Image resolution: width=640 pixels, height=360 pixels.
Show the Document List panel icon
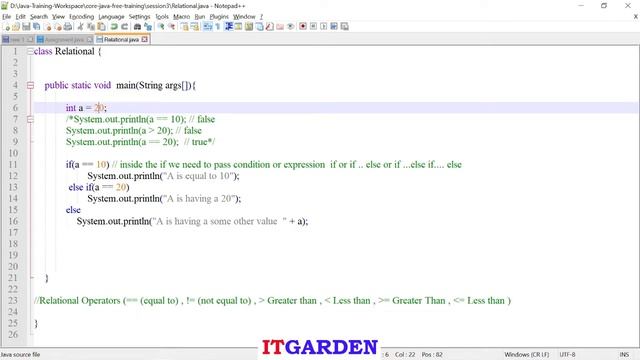click(259, 27)
